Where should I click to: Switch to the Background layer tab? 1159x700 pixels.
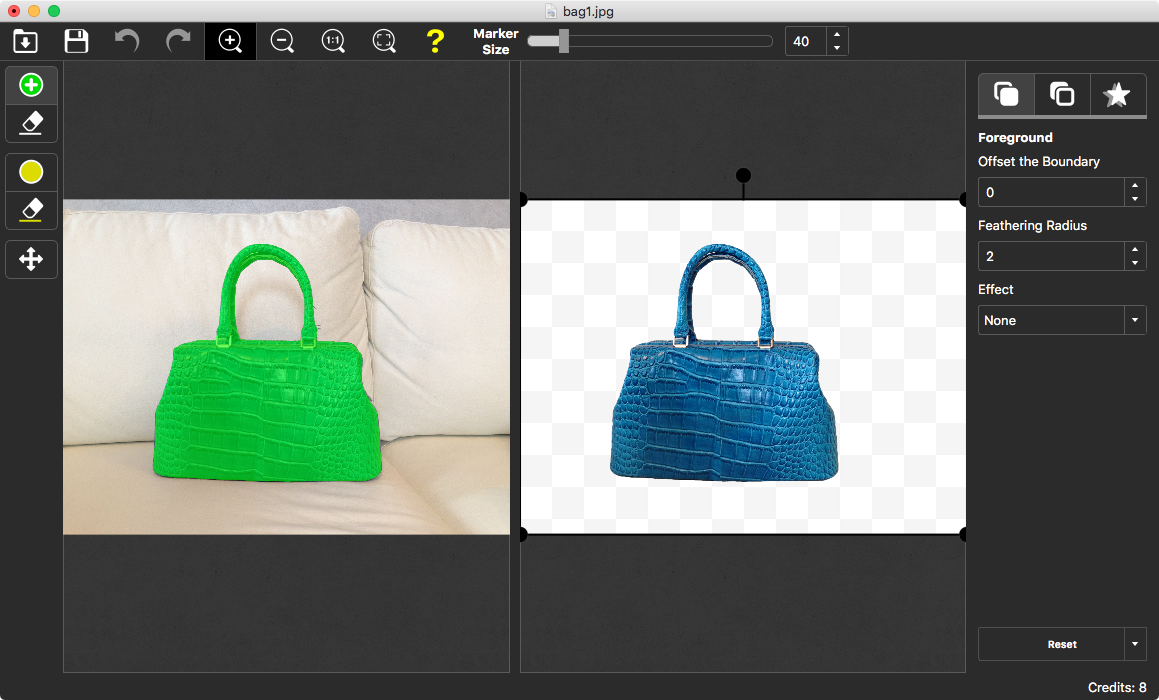1061,95
